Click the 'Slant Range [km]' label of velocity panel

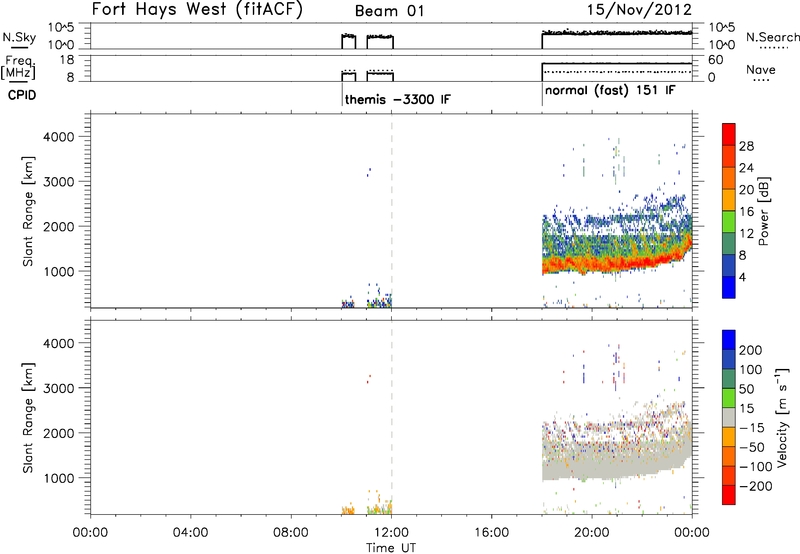click(x=28, y=418)
